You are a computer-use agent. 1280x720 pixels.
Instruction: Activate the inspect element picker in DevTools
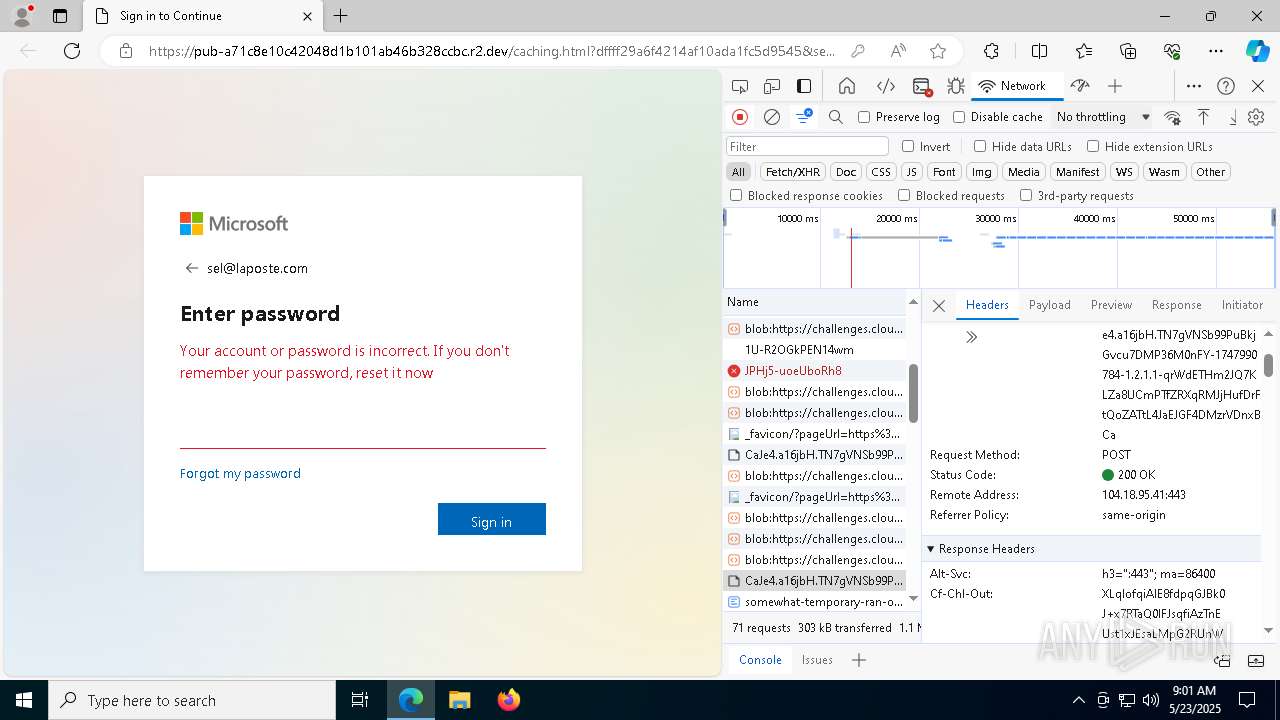coord(740,86)
